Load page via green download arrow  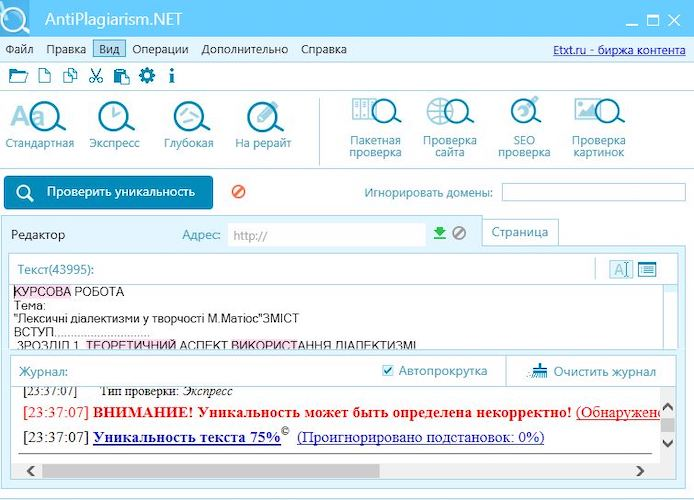coord(440,233)
